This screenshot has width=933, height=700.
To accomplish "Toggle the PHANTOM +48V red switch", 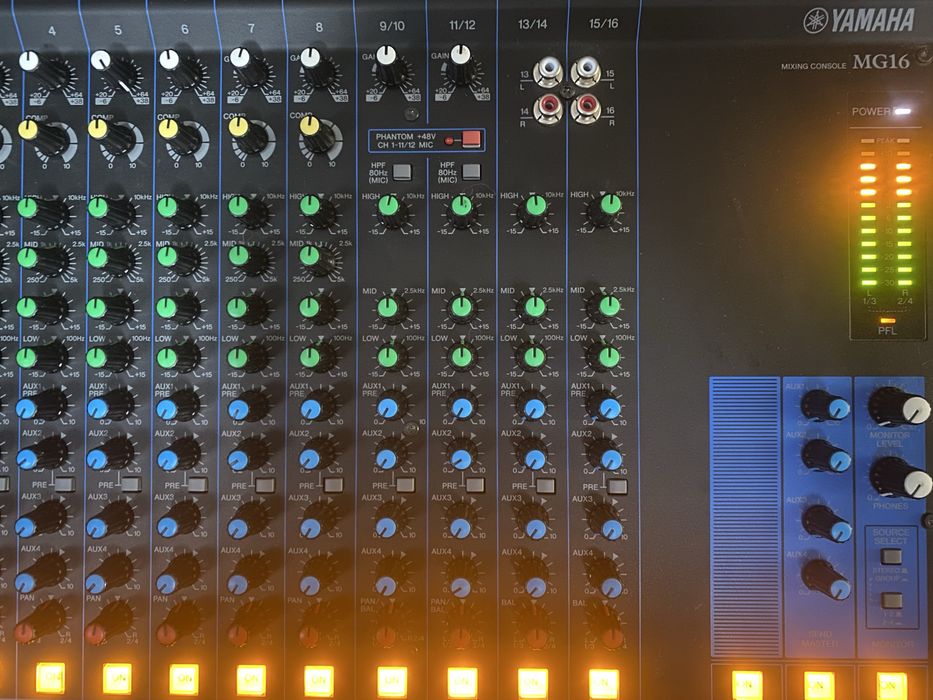I will 471,139.
